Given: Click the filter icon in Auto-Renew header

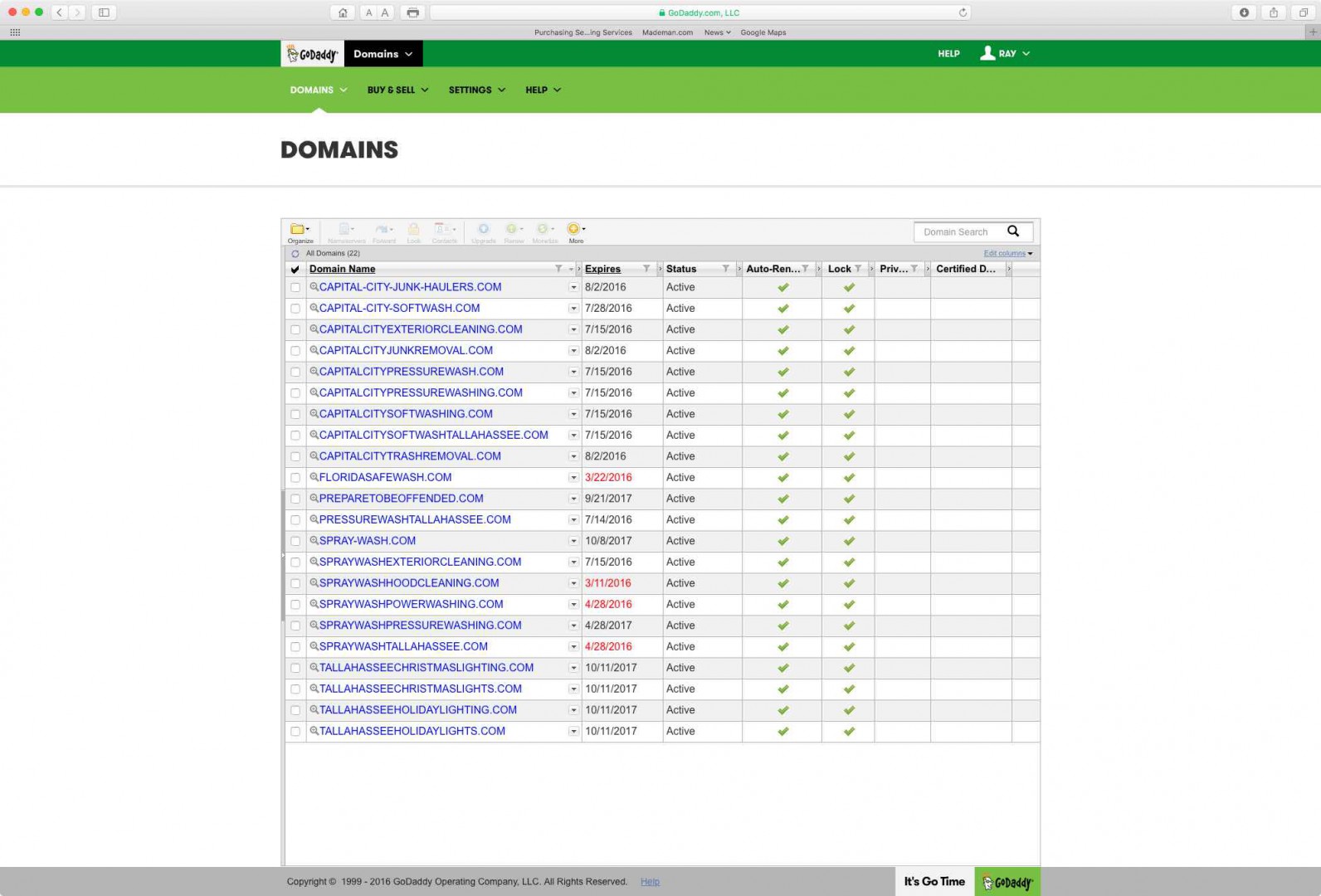Looking at the screenshot, I should [805, 269].
